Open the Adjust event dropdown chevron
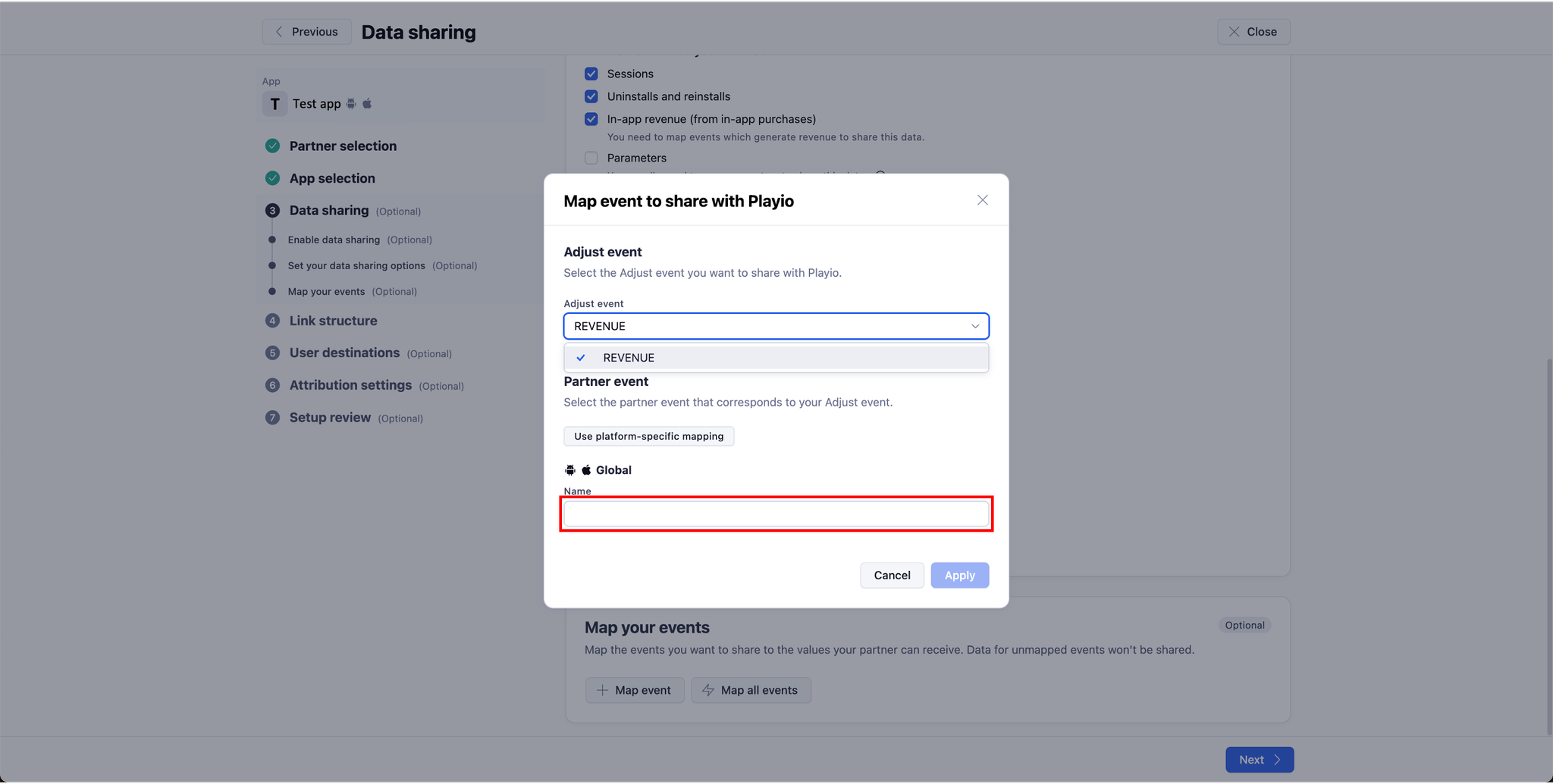 975,326
